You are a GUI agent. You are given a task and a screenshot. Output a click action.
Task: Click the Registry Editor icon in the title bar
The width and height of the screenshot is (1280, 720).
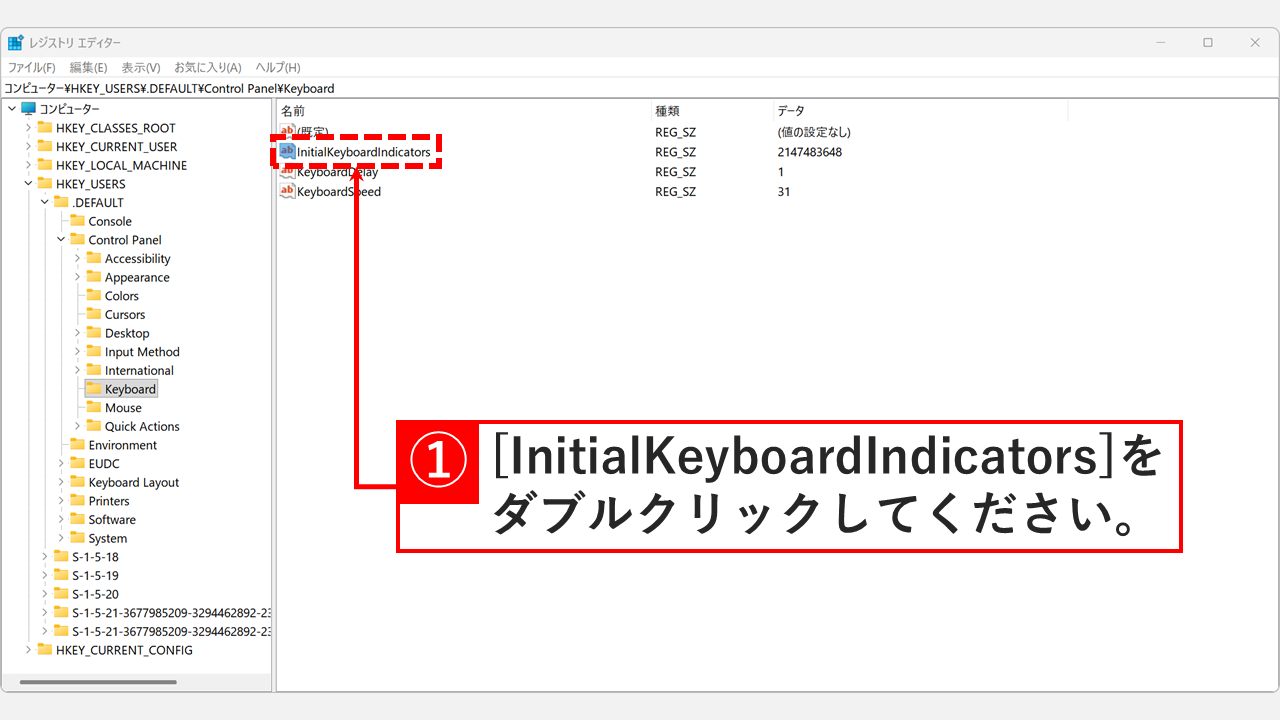[x=15, y=42]
